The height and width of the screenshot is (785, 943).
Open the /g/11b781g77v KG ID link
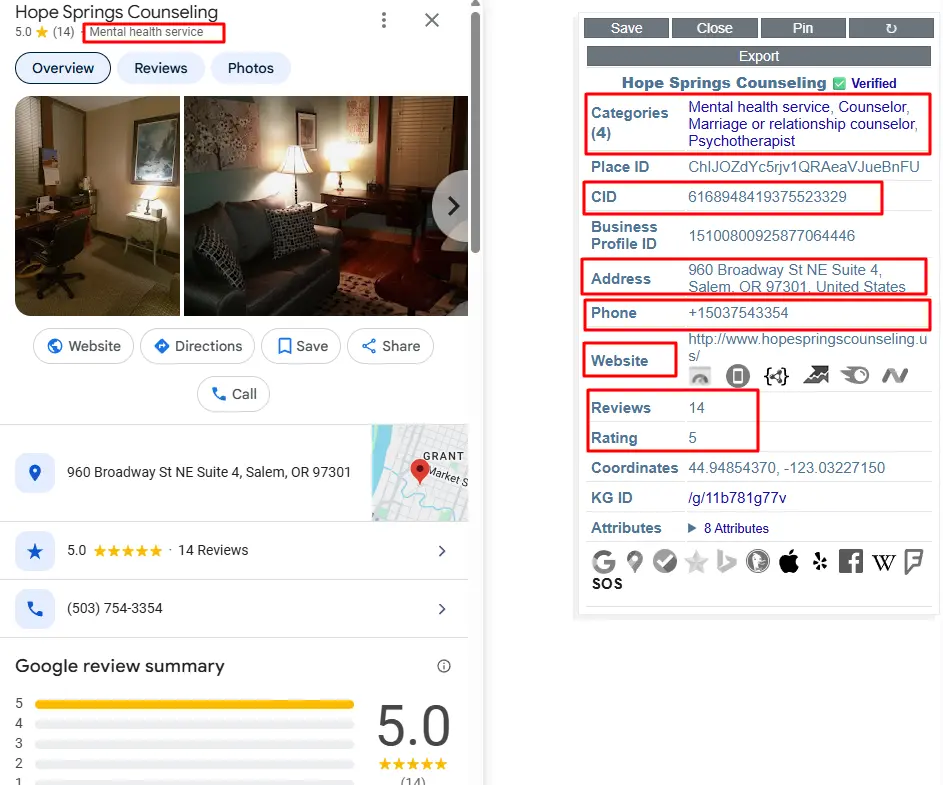(737, 498)
